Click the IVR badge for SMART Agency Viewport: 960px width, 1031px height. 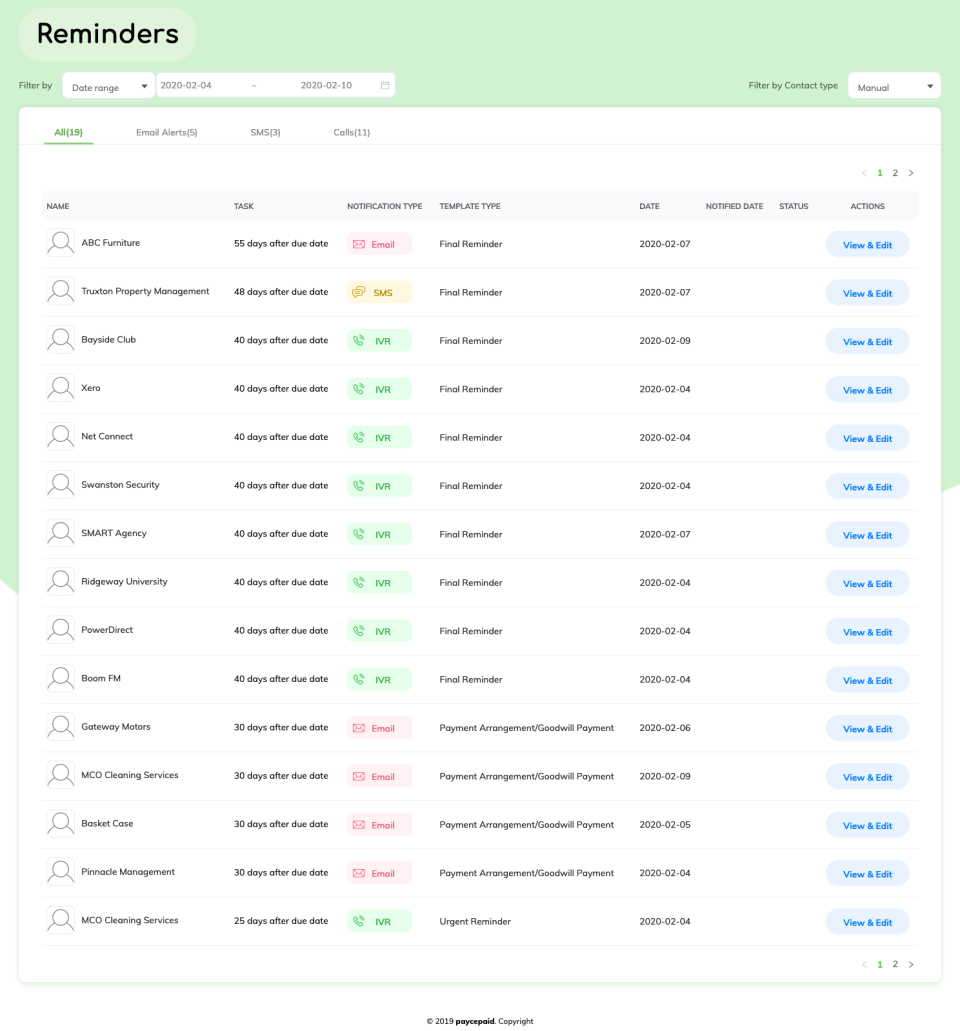[x=379, y=535]
